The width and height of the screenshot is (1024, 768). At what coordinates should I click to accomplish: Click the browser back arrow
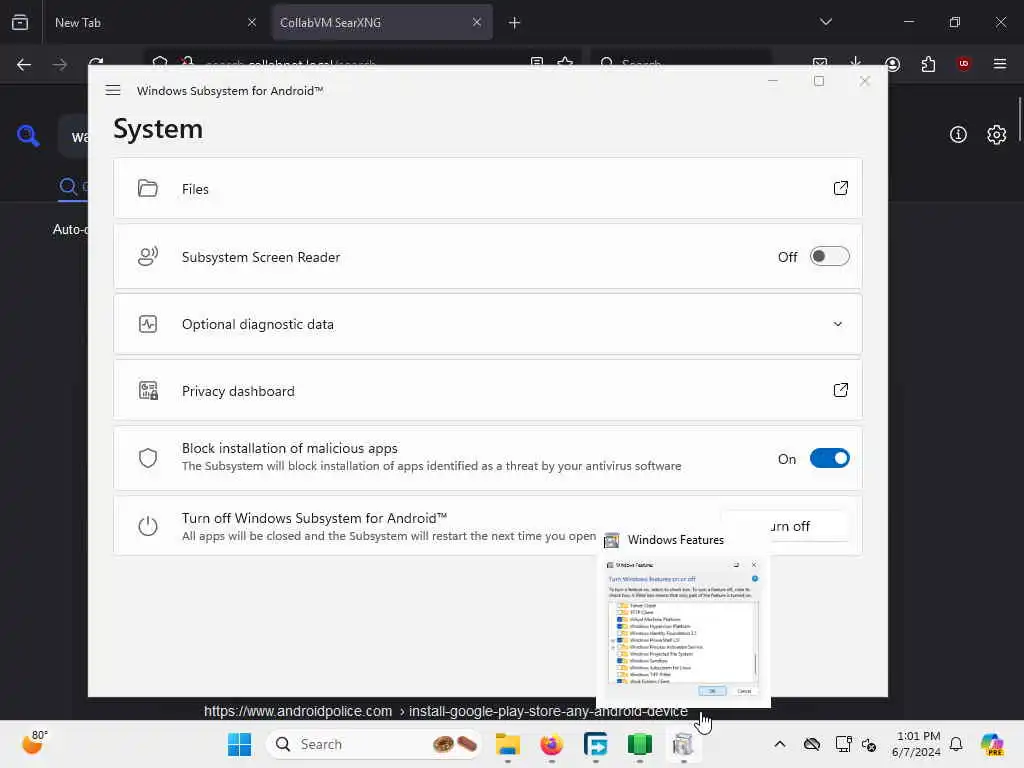(24, 64)
